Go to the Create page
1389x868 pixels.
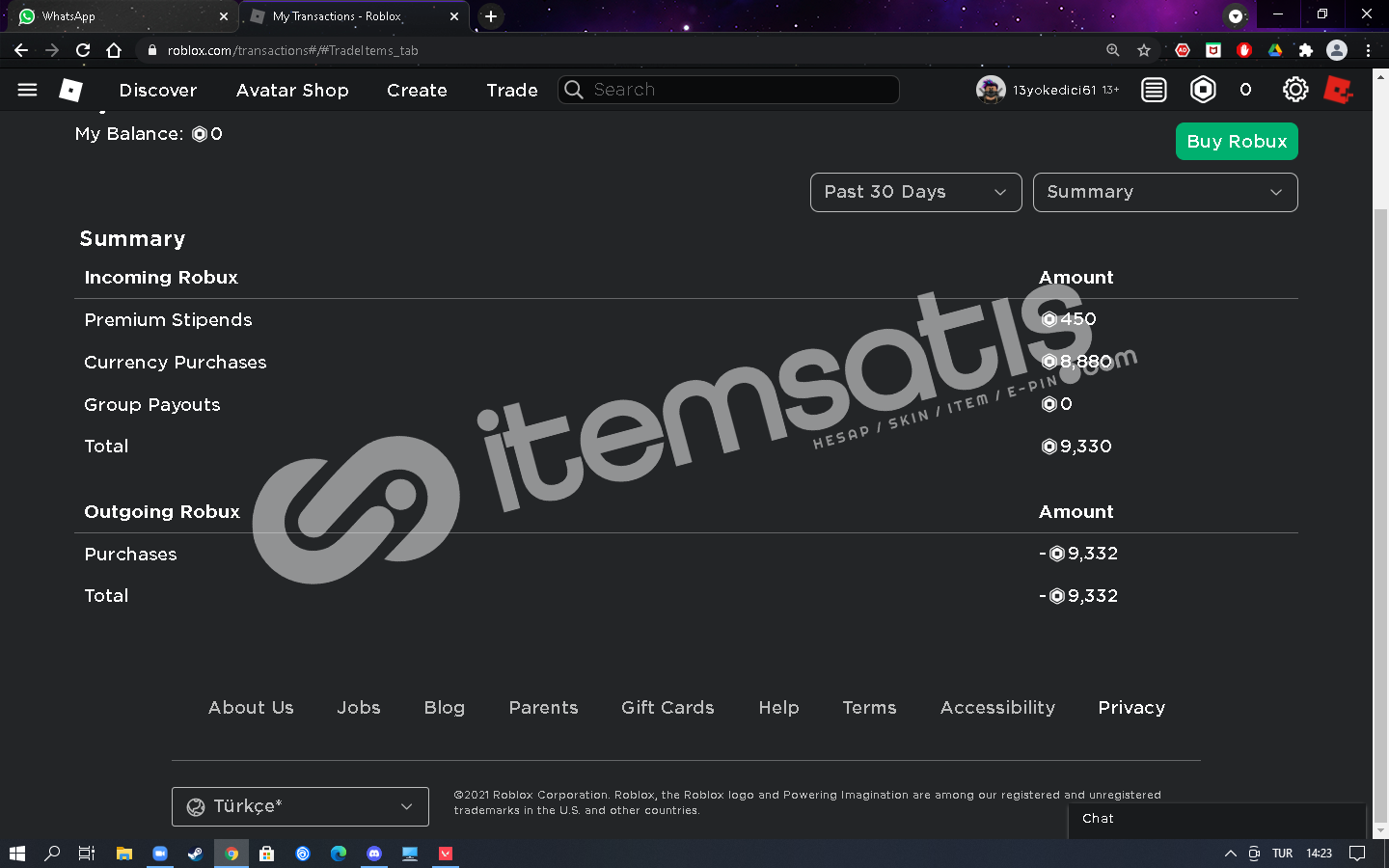pyautogui.click(x=417, y=90)
